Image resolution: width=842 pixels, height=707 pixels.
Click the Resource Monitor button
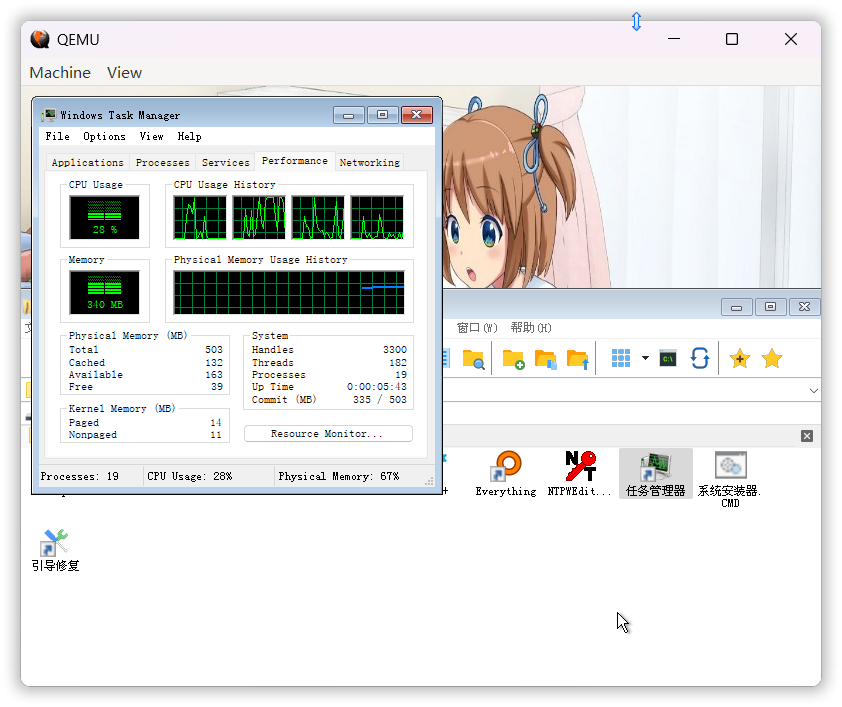[328, 434]
